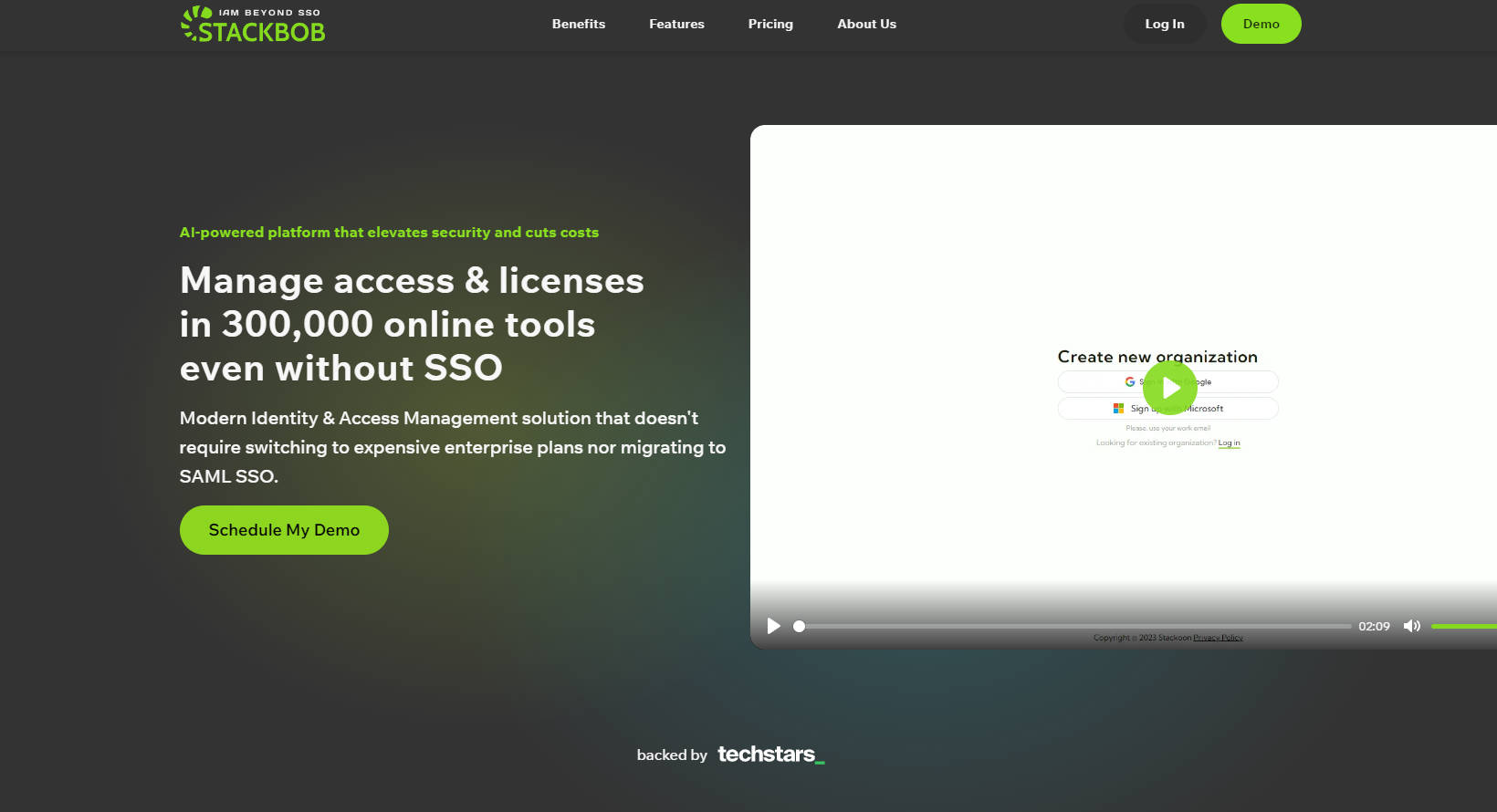
Task: Click the Schedule My Demo button
Action: (284, 530)
